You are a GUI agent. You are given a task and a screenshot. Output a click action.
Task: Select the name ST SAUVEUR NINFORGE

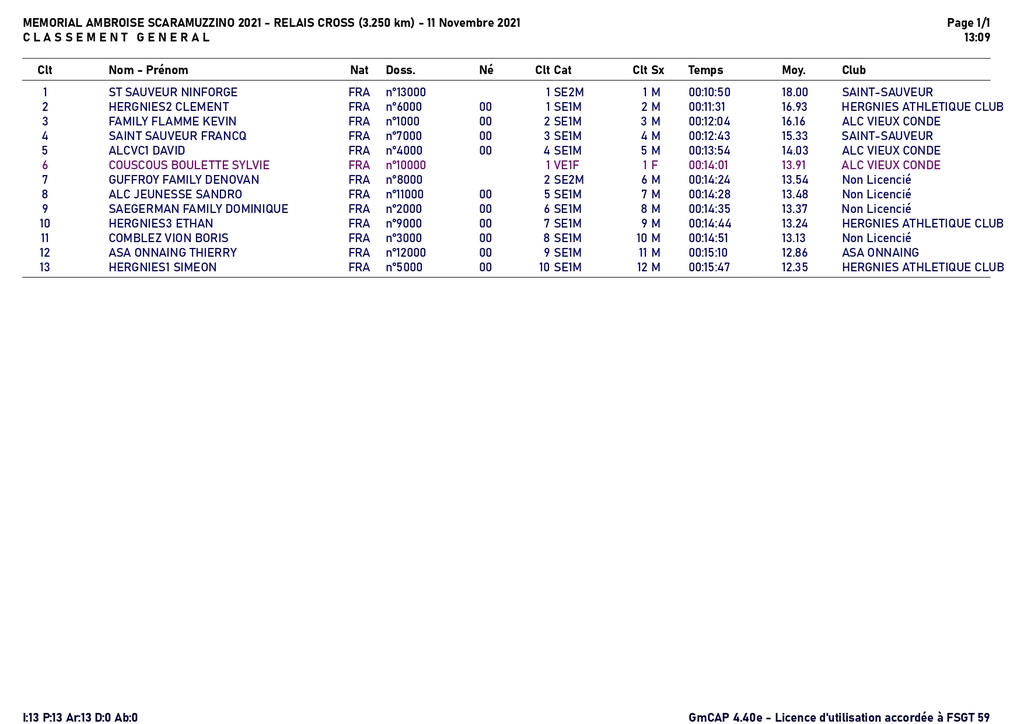(x=173, y=92)
